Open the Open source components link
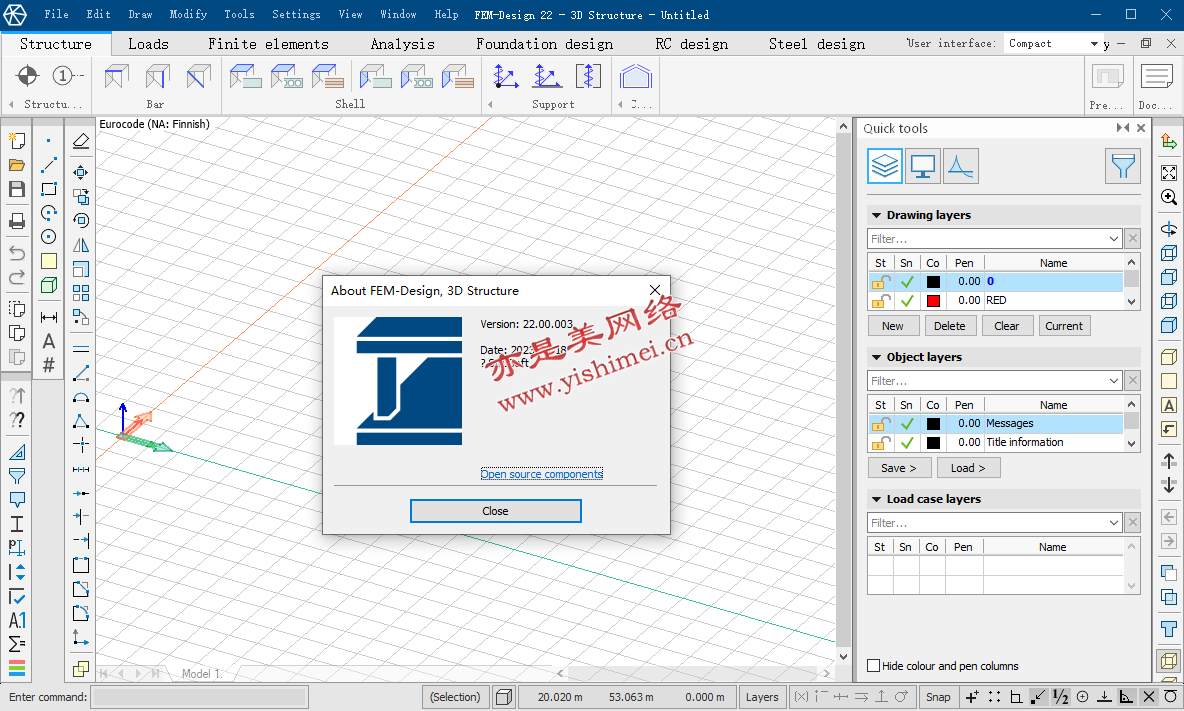The width and height of the screenshot is (1184, 711). 541,474
